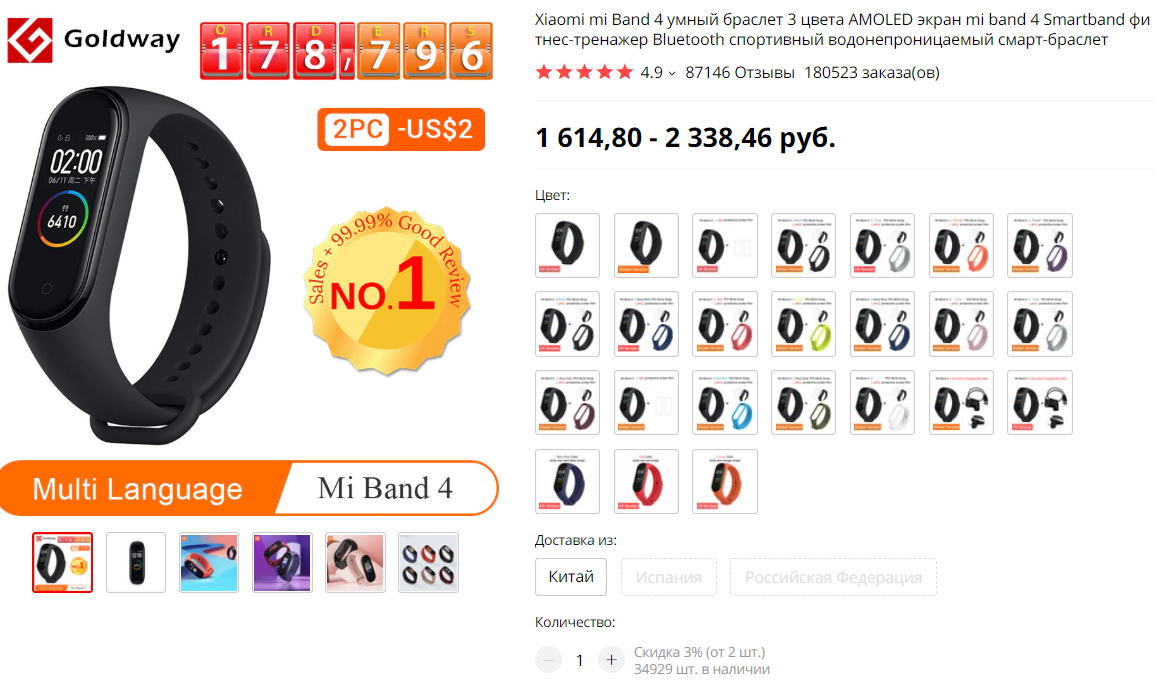Click the Goldway store logo
Viewport: 1161px width, 685px height.
pos(93,41)
